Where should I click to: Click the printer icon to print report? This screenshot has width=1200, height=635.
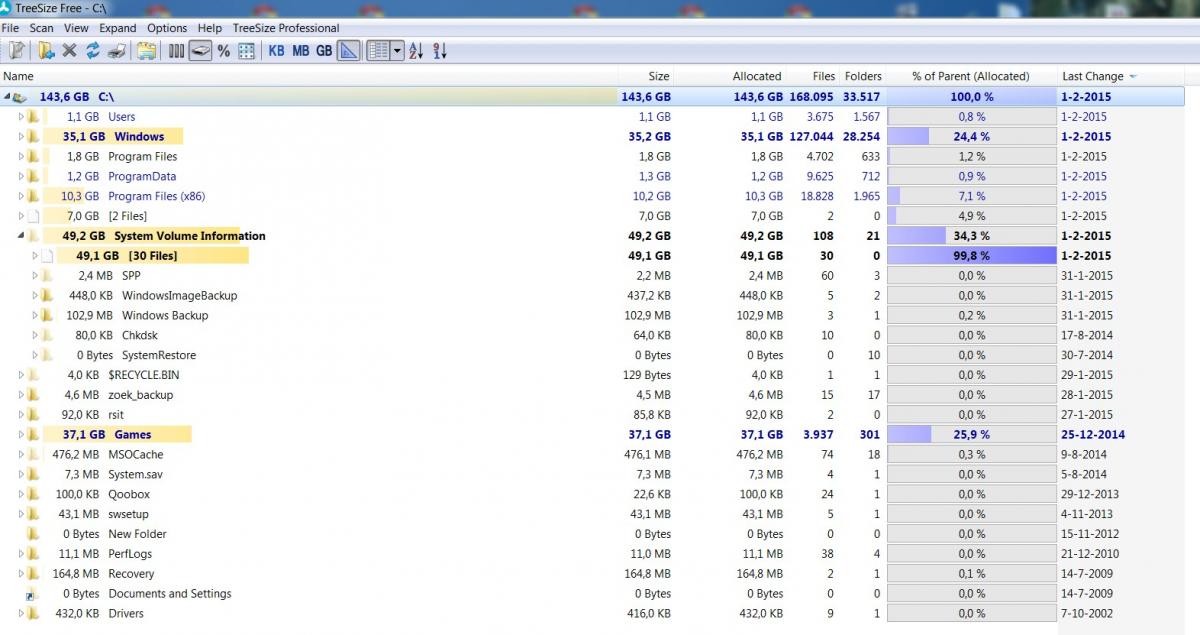pos(116,51)
